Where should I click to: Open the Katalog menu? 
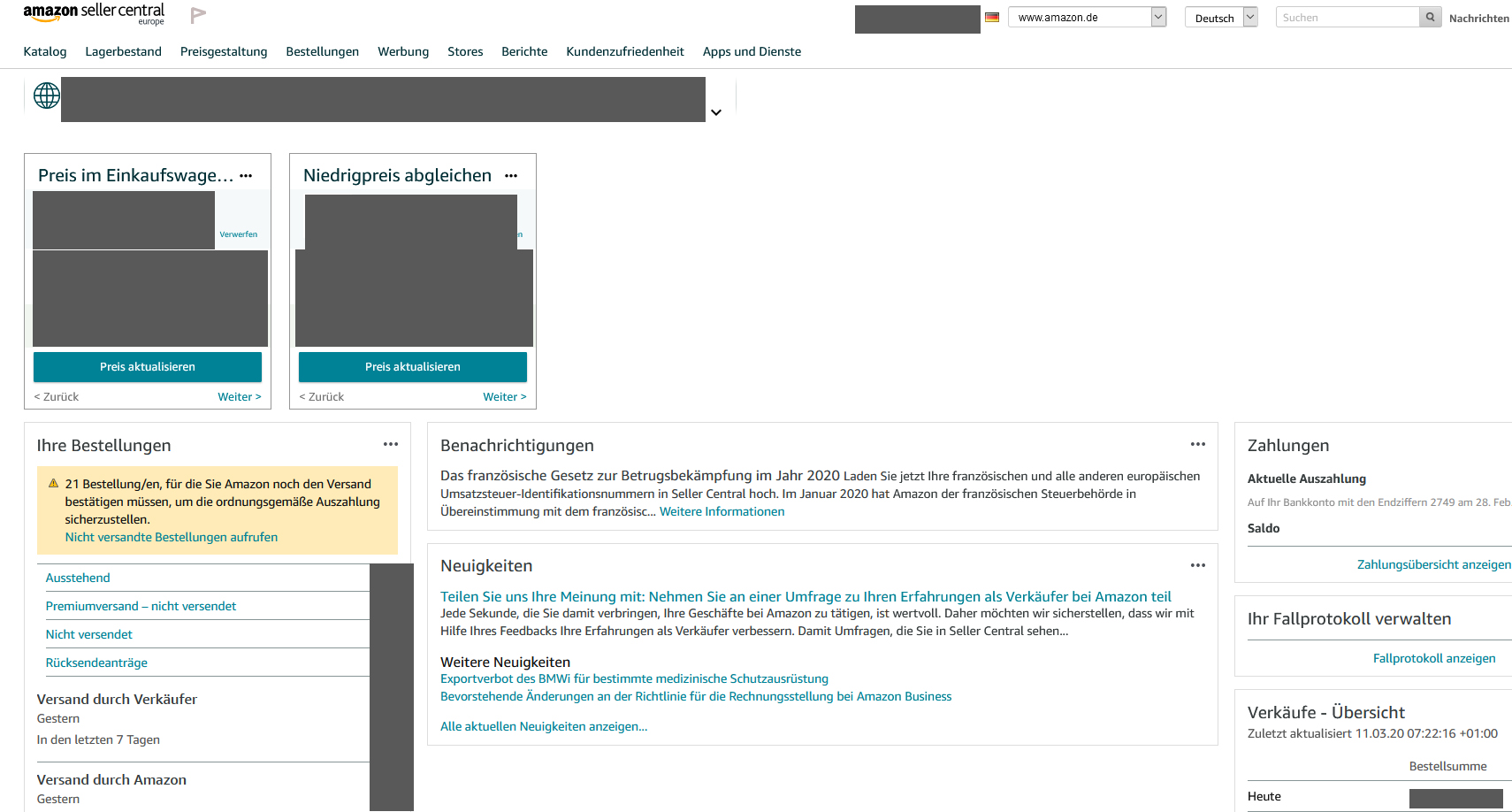click(x=45, y=51)
